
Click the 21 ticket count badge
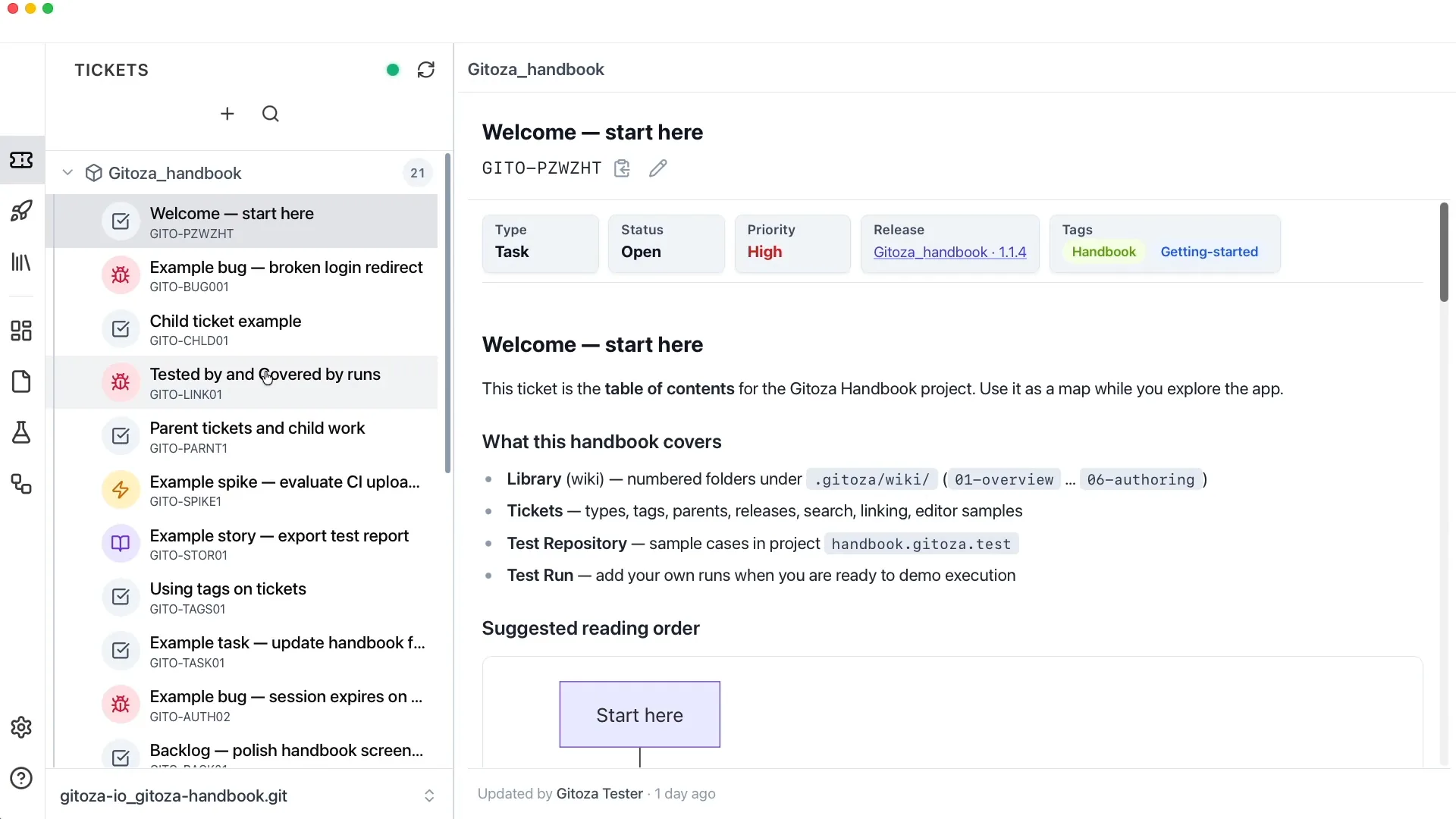click(417, 173)
